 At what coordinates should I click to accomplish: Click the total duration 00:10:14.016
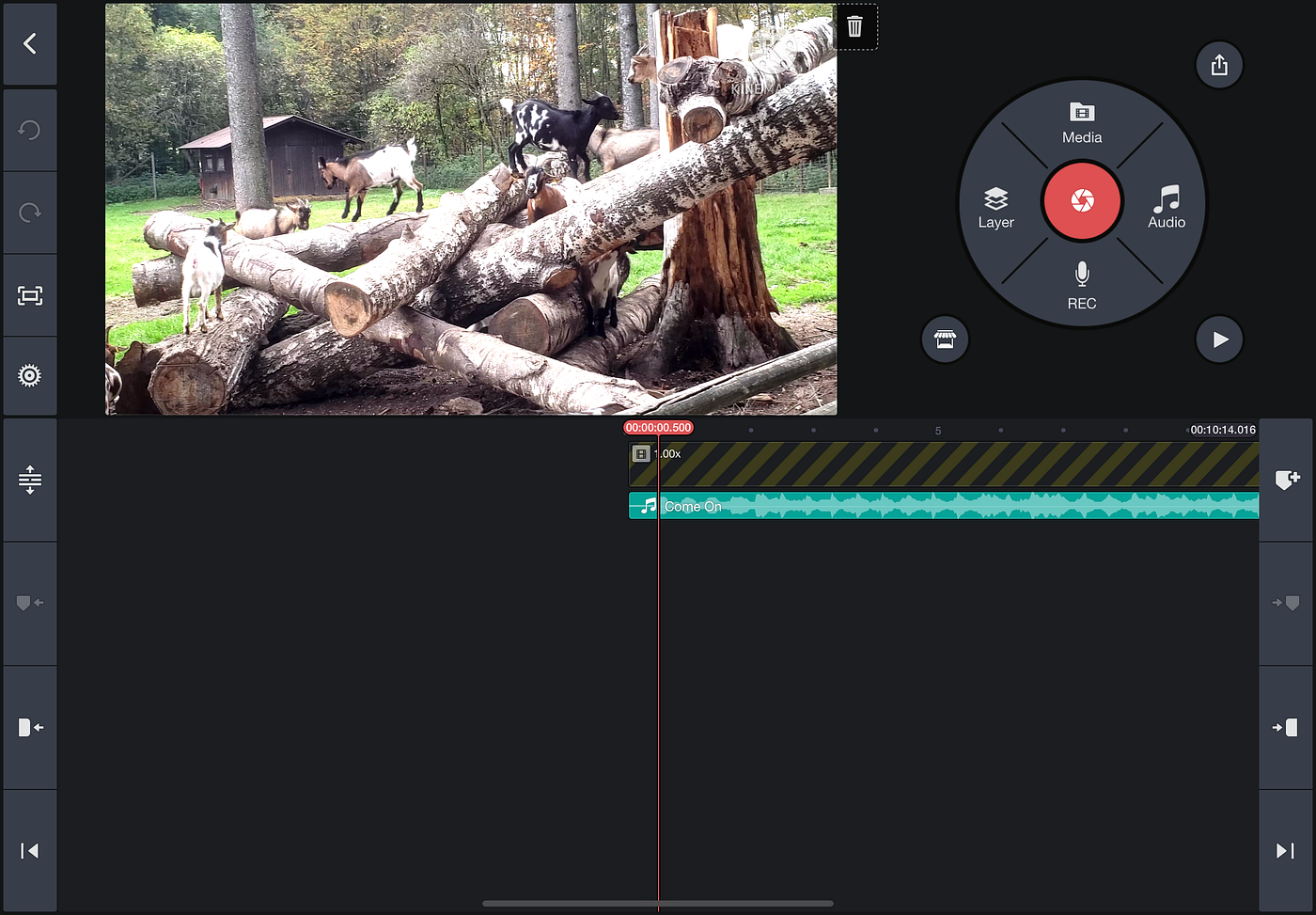(1223, 430)
